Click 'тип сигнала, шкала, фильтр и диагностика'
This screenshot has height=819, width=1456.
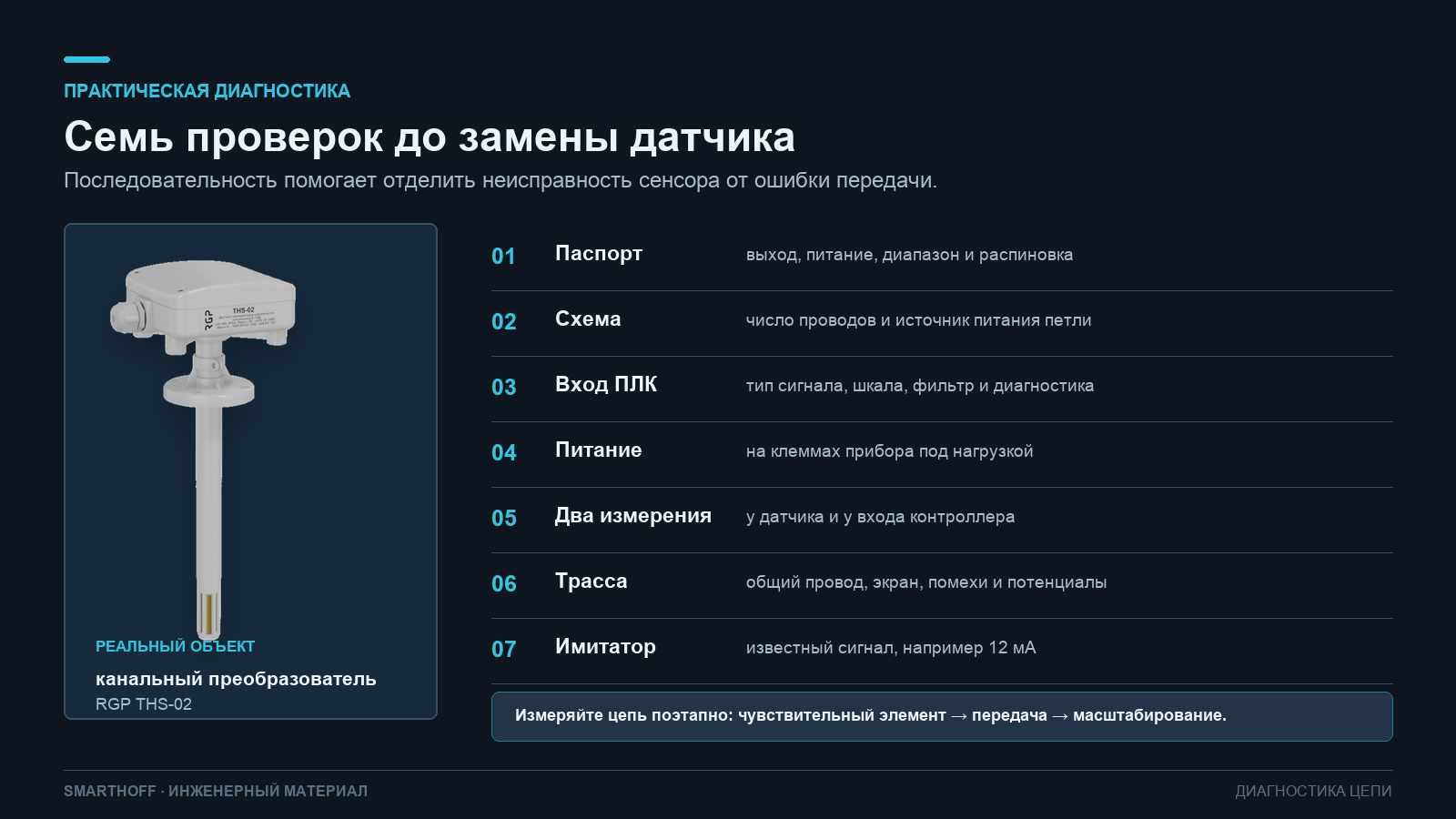pyautogui.click(x=920, y=386)
